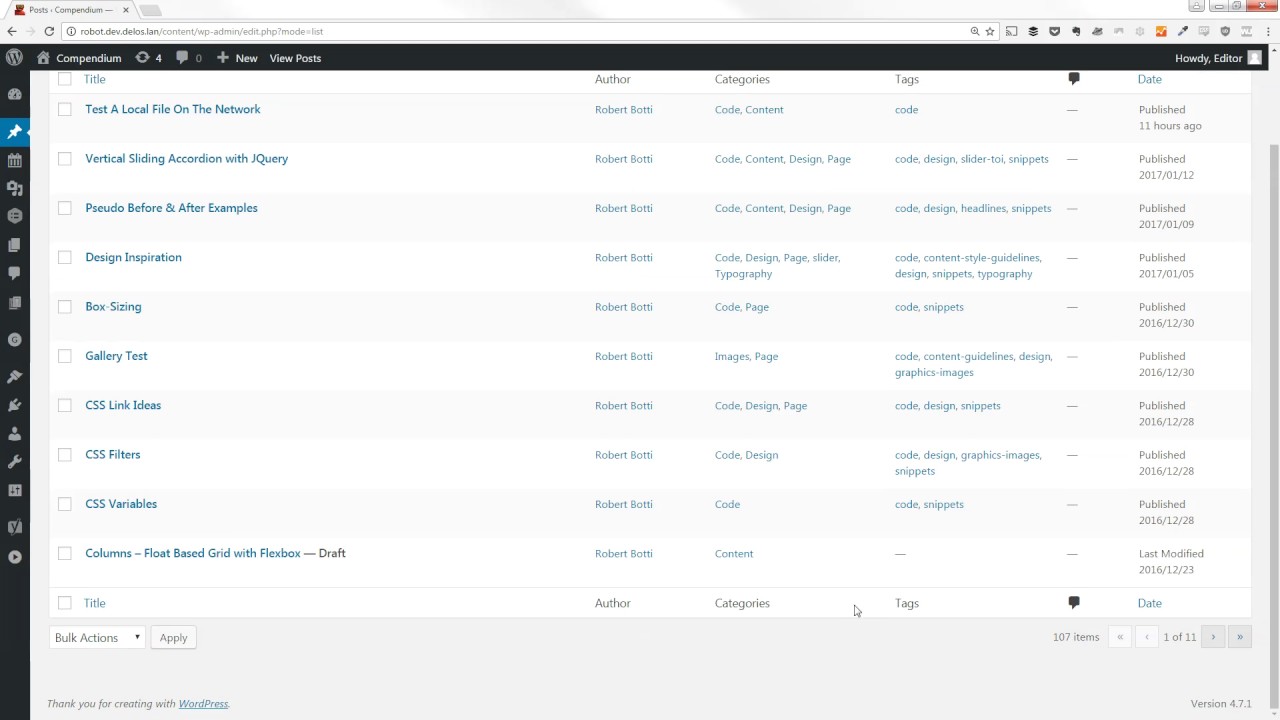Click the Evernote elephant extension icon
Screen dimensions: 1280x720
[x=1076, y=31]
